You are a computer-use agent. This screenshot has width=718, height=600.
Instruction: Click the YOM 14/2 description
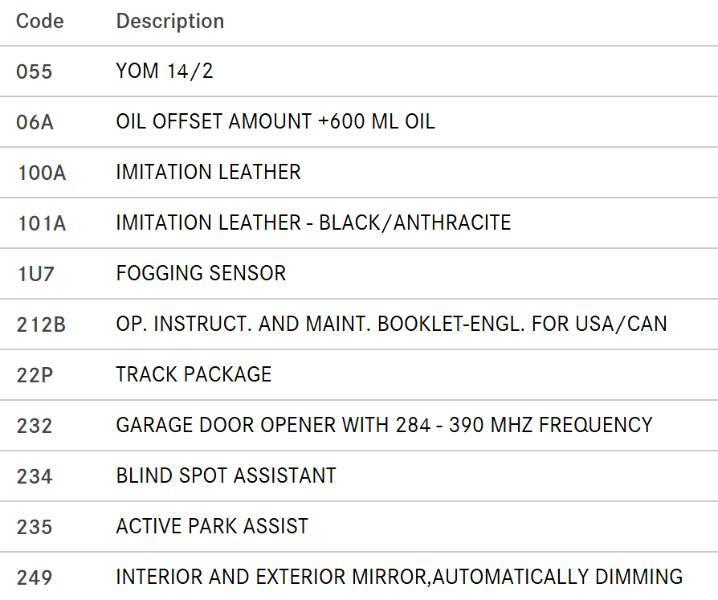164,72
